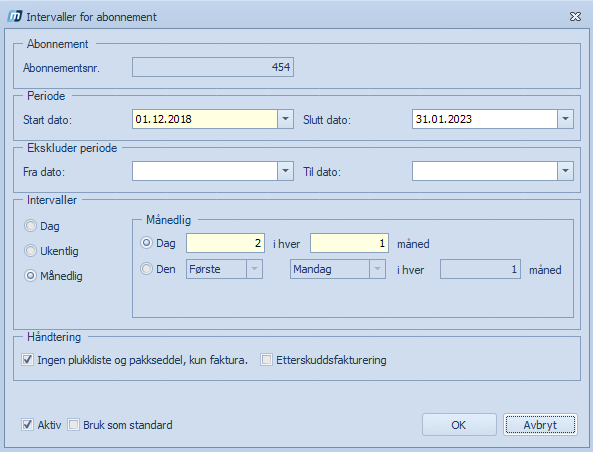Choose the Månedlig interval radio button
The width and height of the screenshot is (593, 452).
(30, 276)
